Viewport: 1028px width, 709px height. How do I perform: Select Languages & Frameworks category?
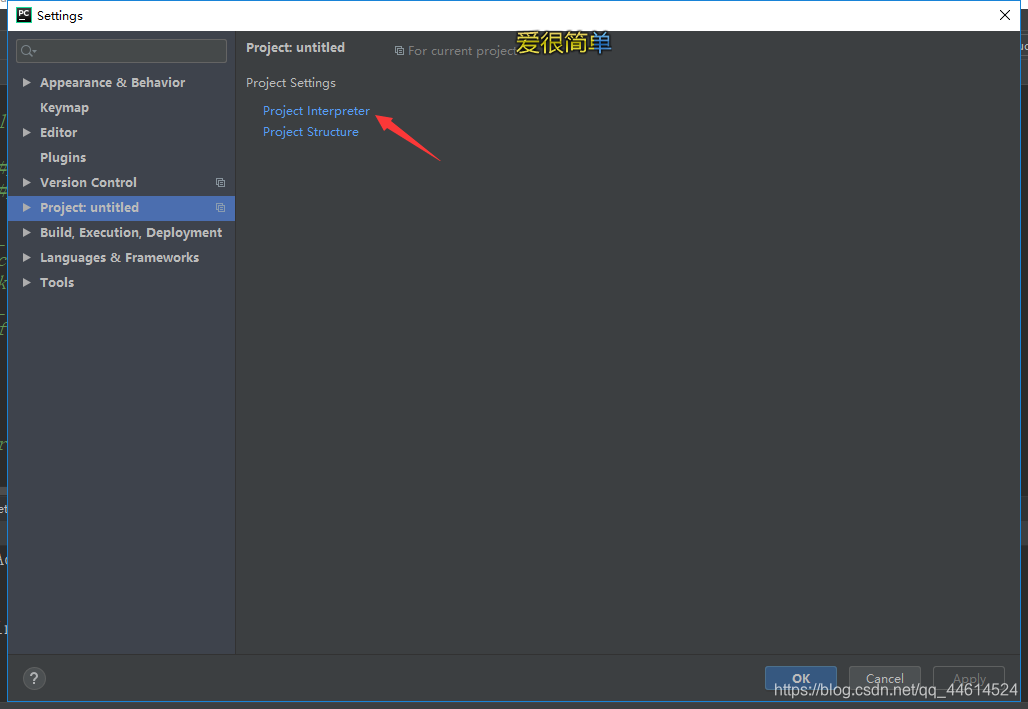pos(119,257)
